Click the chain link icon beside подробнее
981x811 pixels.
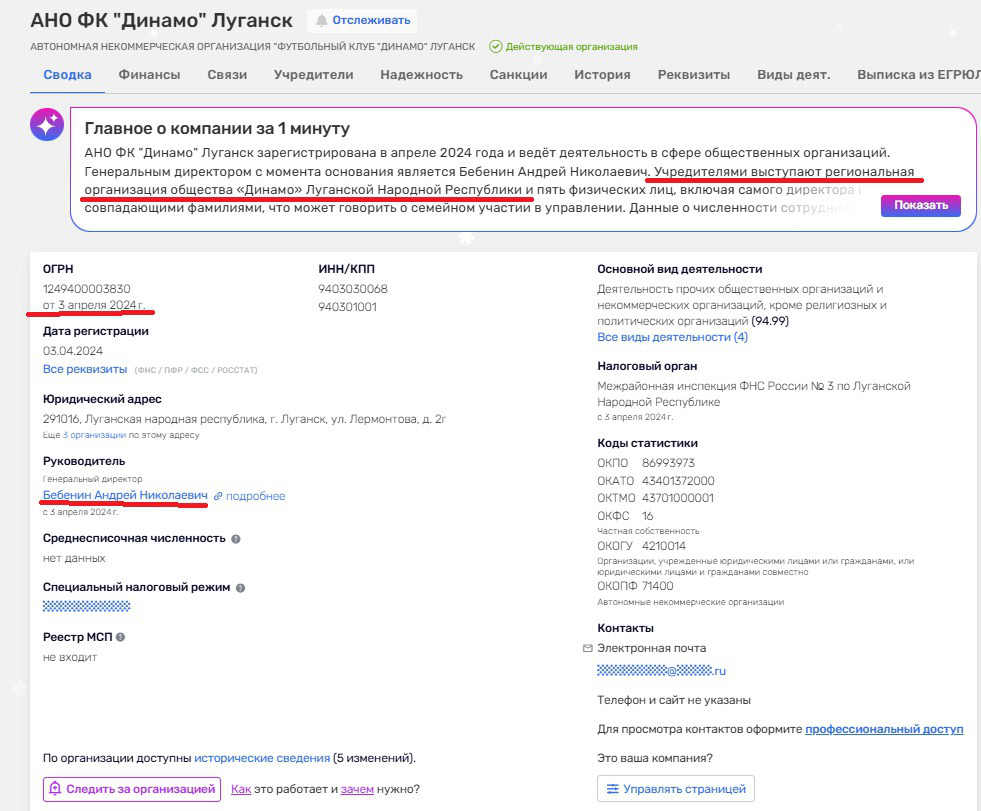(218, 496)
